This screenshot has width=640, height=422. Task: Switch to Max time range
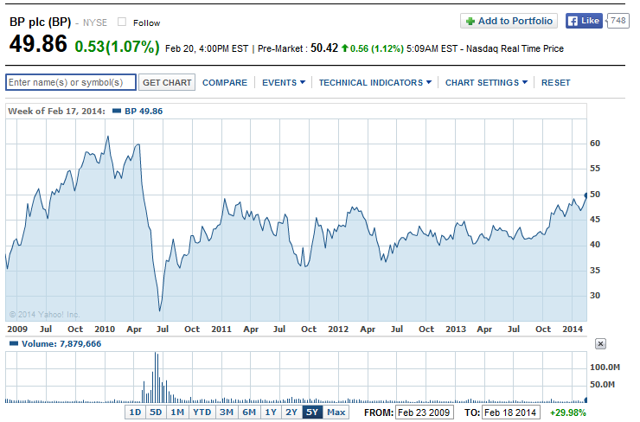tap(336, 412)
